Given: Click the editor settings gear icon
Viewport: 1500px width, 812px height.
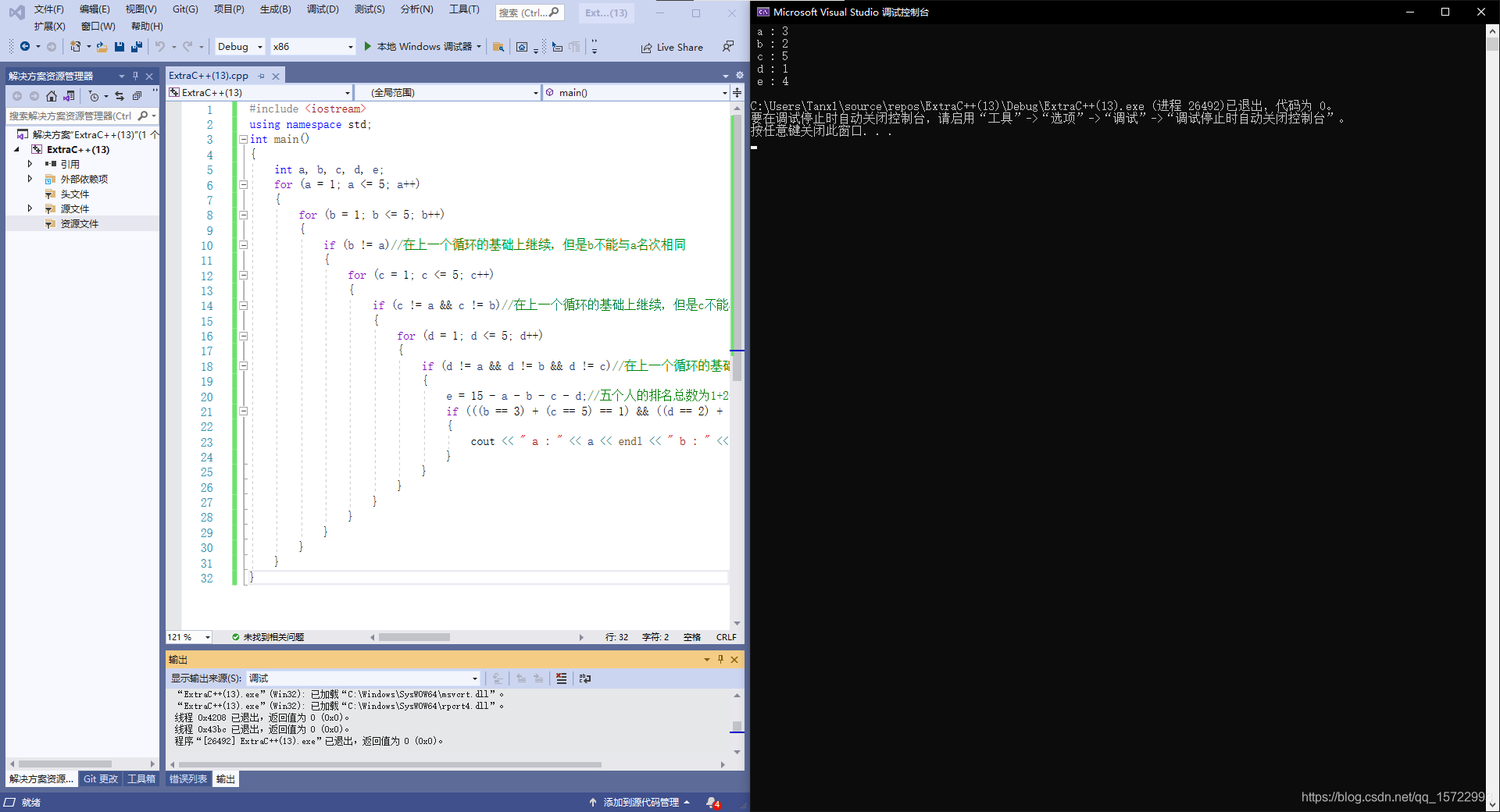Looking at the screenshot, I should pos(739,76).
